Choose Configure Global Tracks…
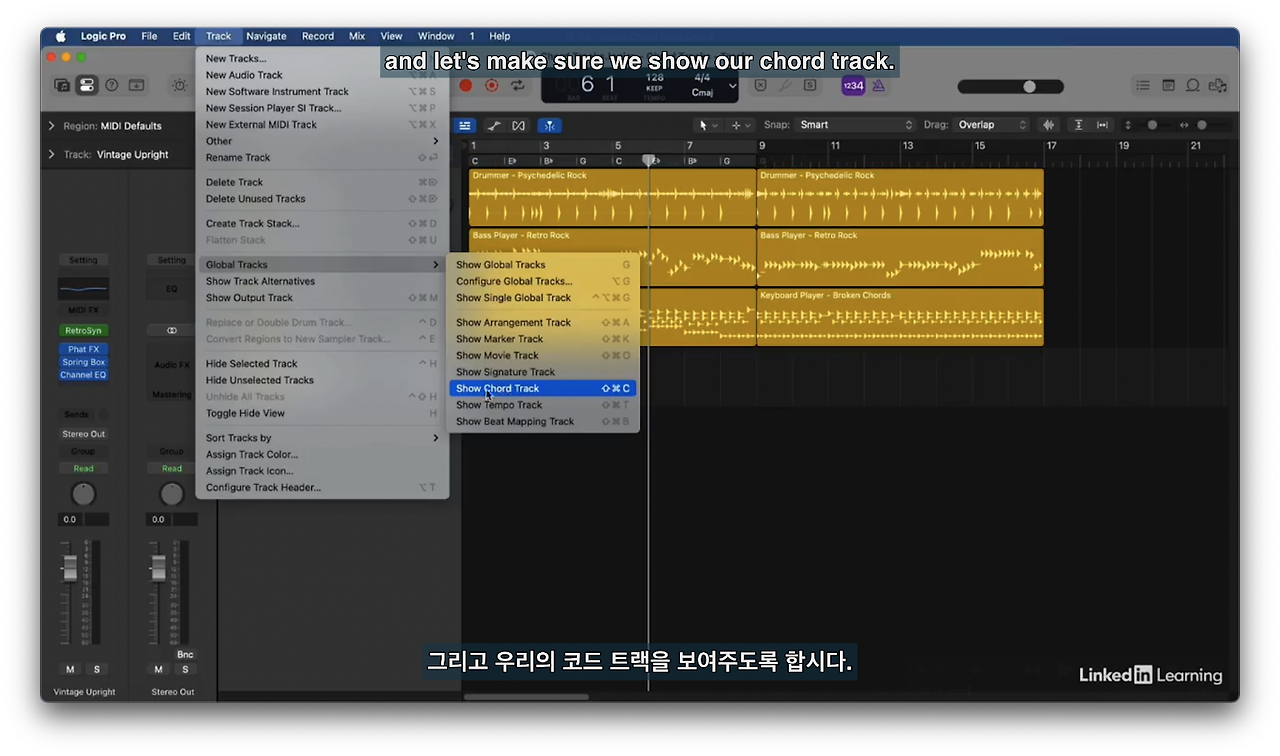The height and width of the screenshot is (756, 1280). pyautogui.click(x=543, y=281)
